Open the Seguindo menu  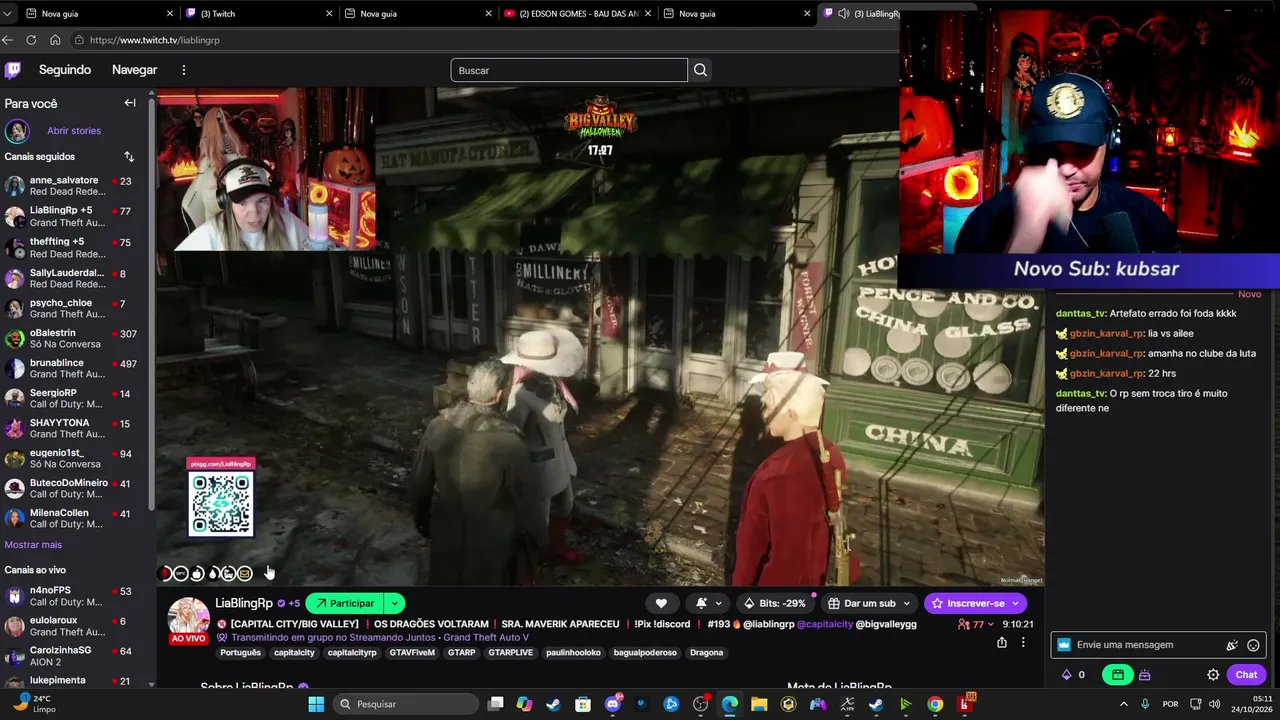click(65, 70)
